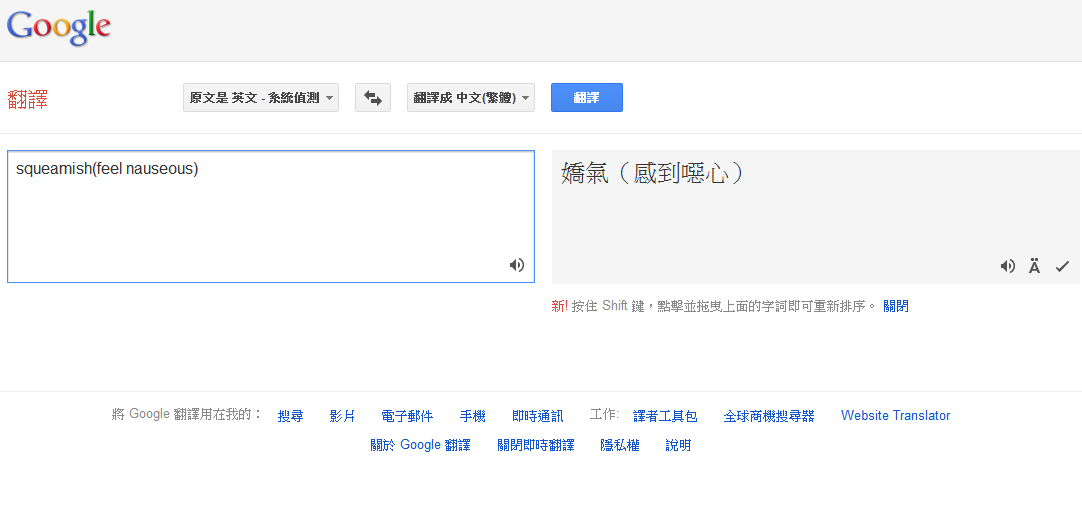Listen to the English source text
Screen dimensions: 1082x522
[517, 265]
